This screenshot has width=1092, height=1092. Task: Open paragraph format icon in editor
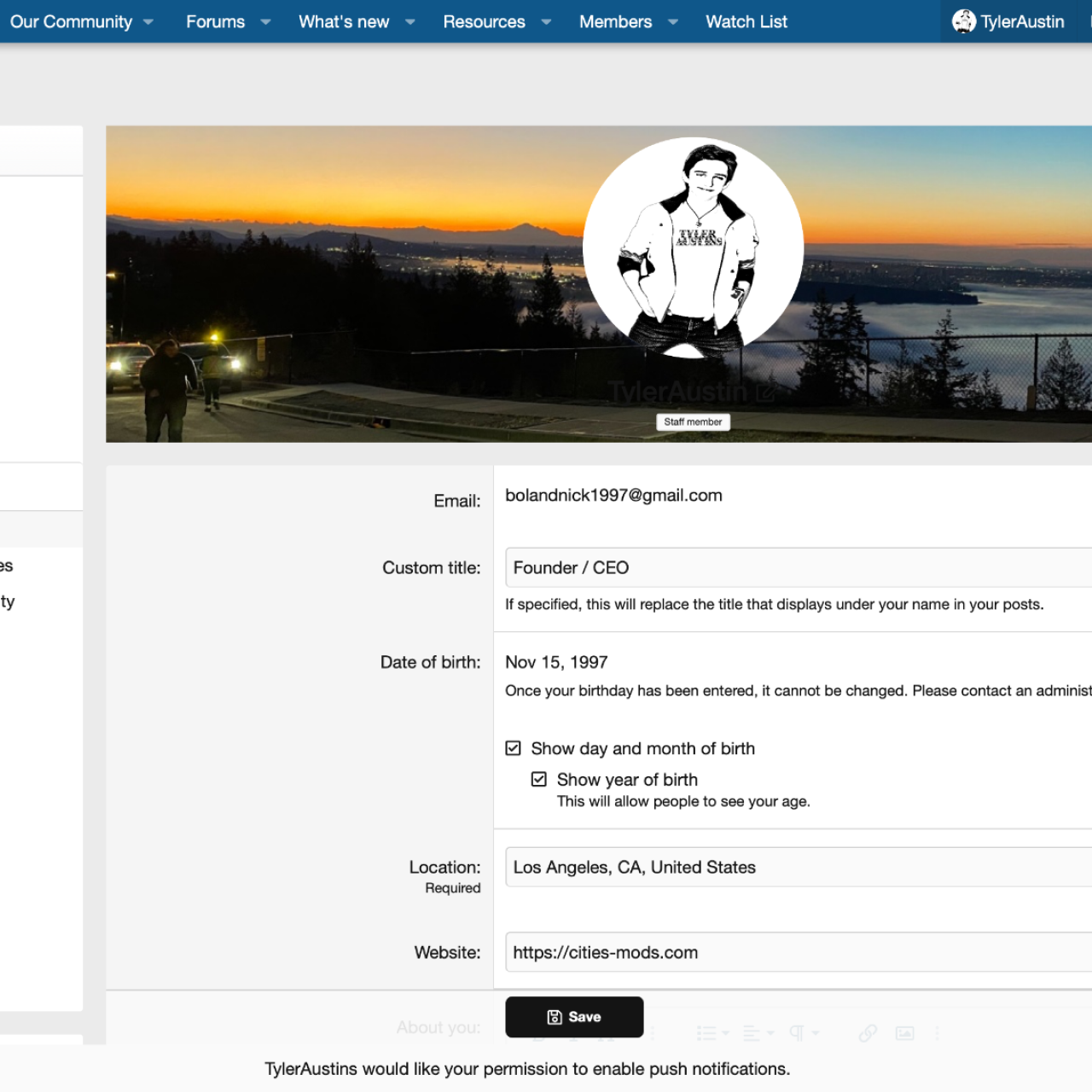pyautogui.click(x=797, y=1033)
